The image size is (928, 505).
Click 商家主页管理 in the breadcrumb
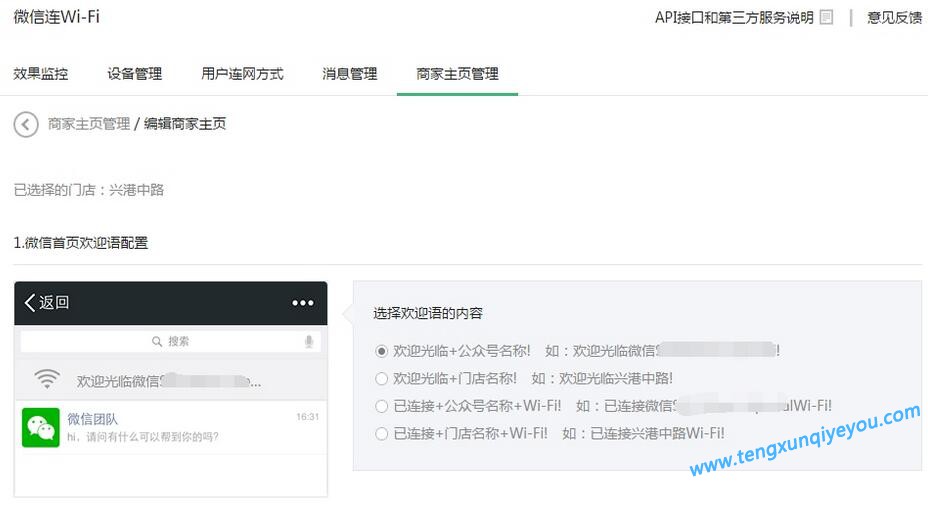pyautogui.click(x=89, y=124)
